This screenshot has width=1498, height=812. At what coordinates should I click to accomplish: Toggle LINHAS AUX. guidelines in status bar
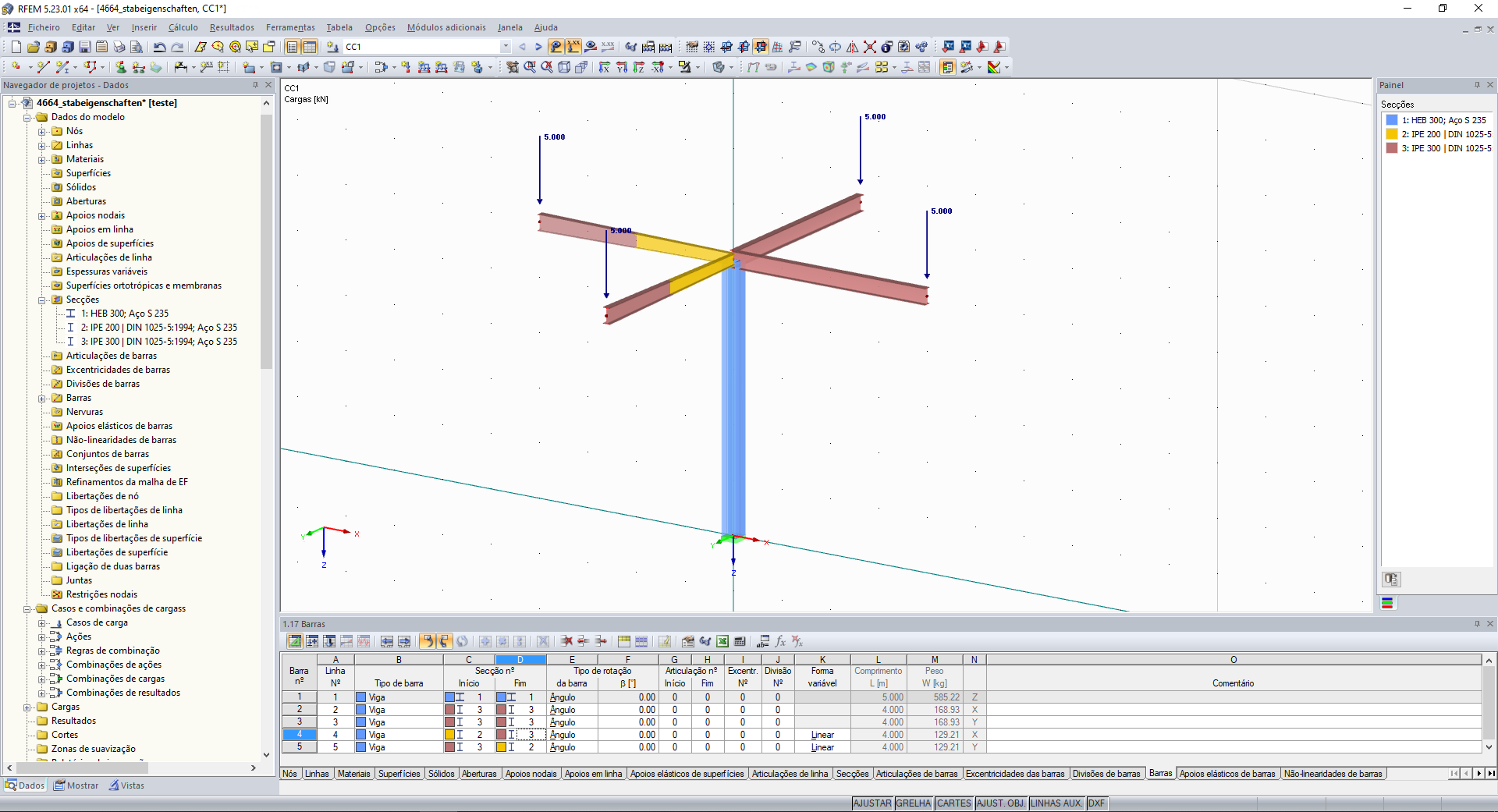click(x=1057, y=803)
